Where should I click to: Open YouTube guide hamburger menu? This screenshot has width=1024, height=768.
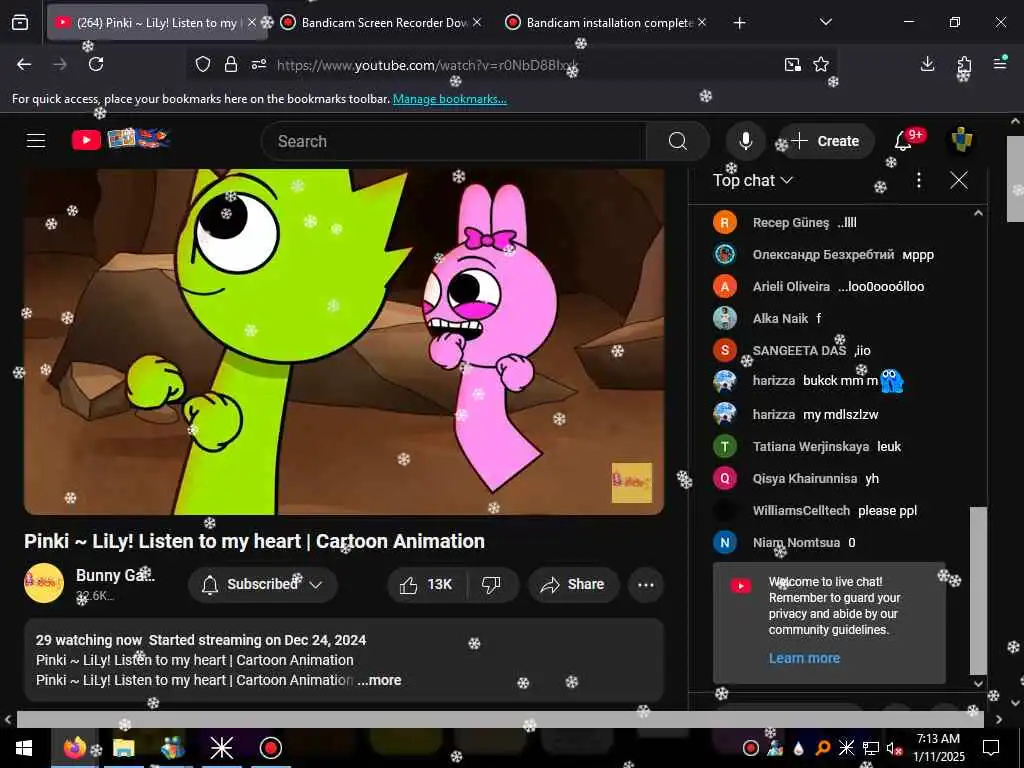coord(36,140)
